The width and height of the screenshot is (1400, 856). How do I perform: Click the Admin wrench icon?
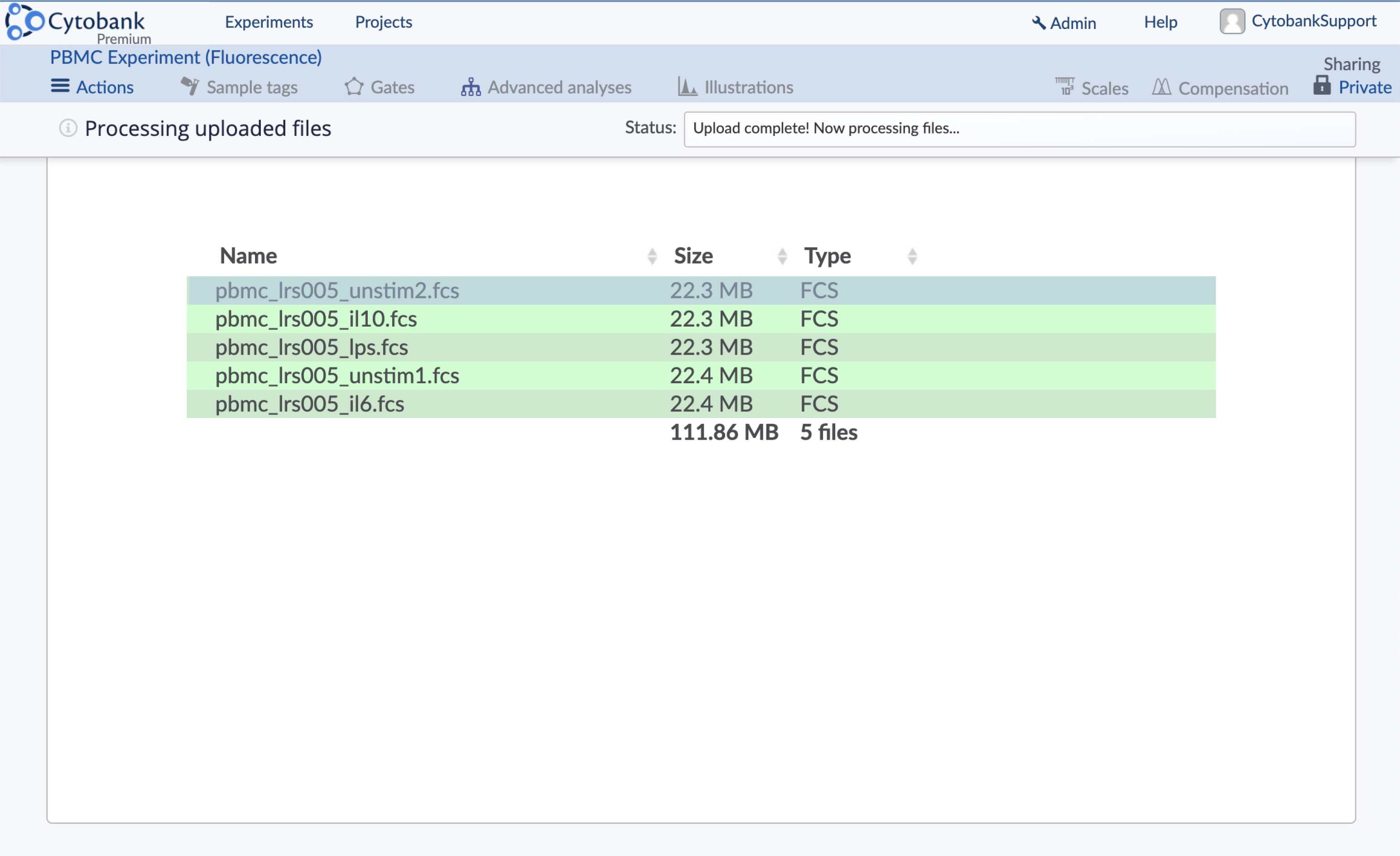click(x=1039, y=23)
